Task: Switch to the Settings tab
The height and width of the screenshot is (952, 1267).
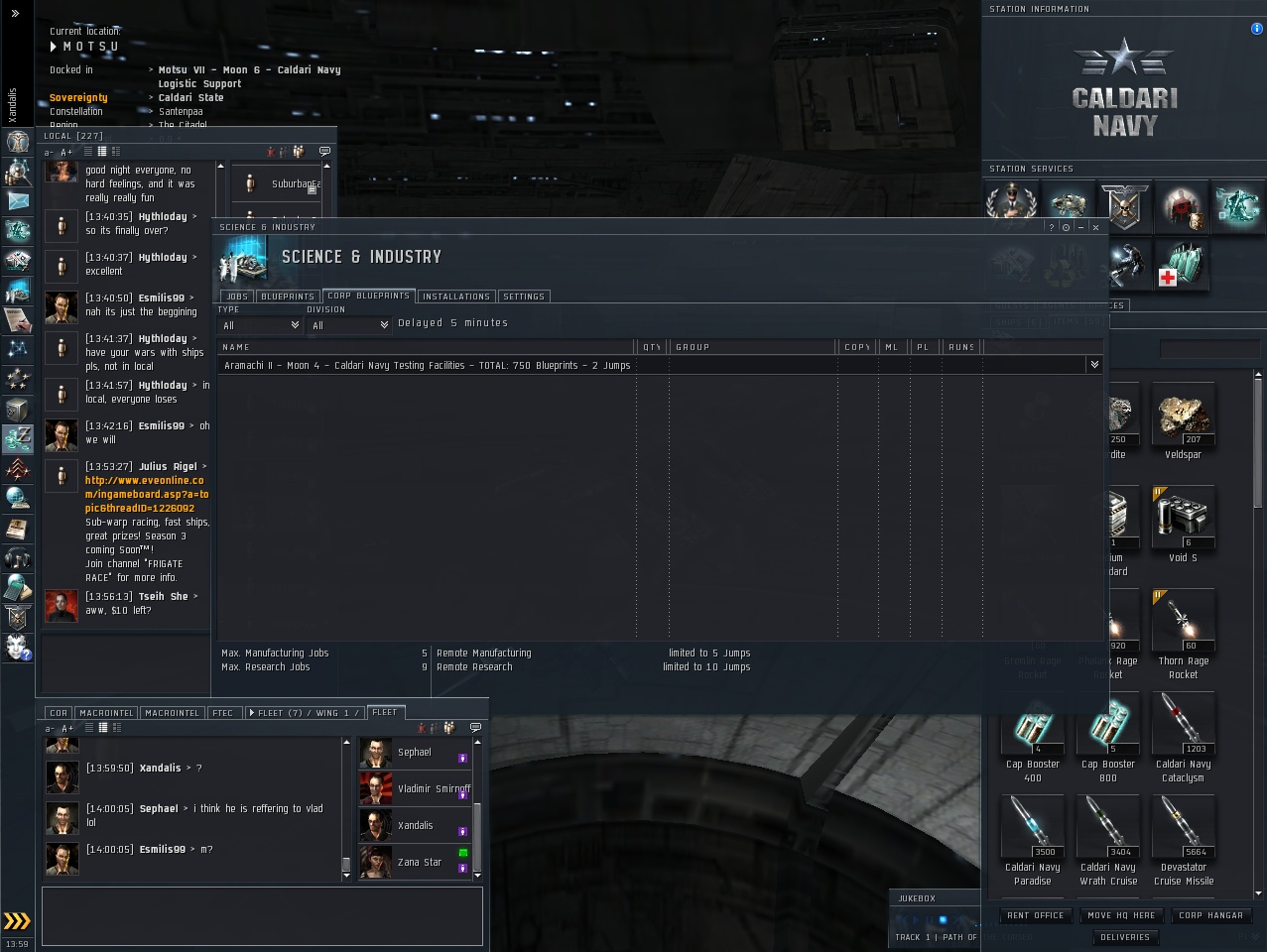Action: tap(524, 297)
